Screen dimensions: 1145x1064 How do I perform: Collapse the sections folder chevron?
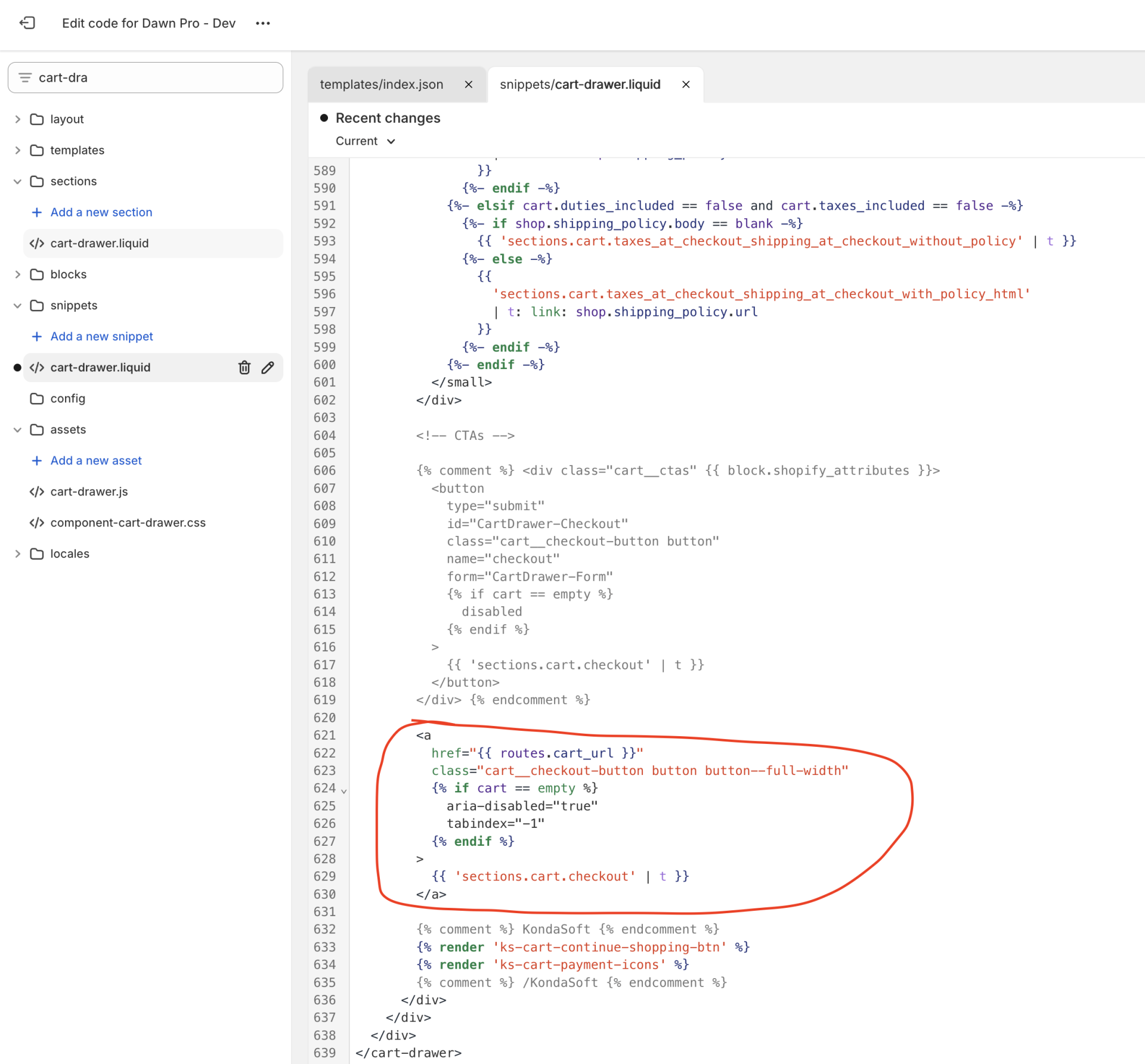coord(18,181)
